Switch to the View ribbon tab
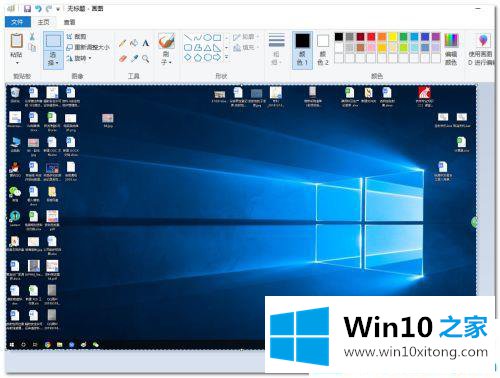500x378 pixels. click(x=70, y=22)
